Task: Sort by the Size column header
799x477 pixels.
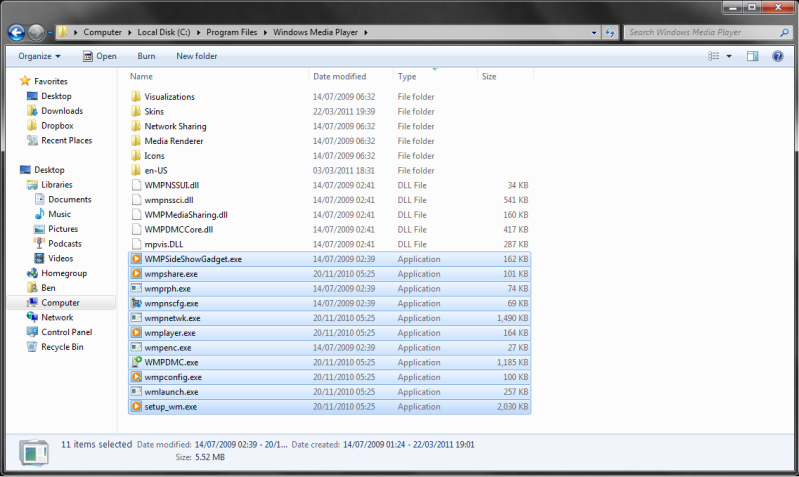Action: 489,76
